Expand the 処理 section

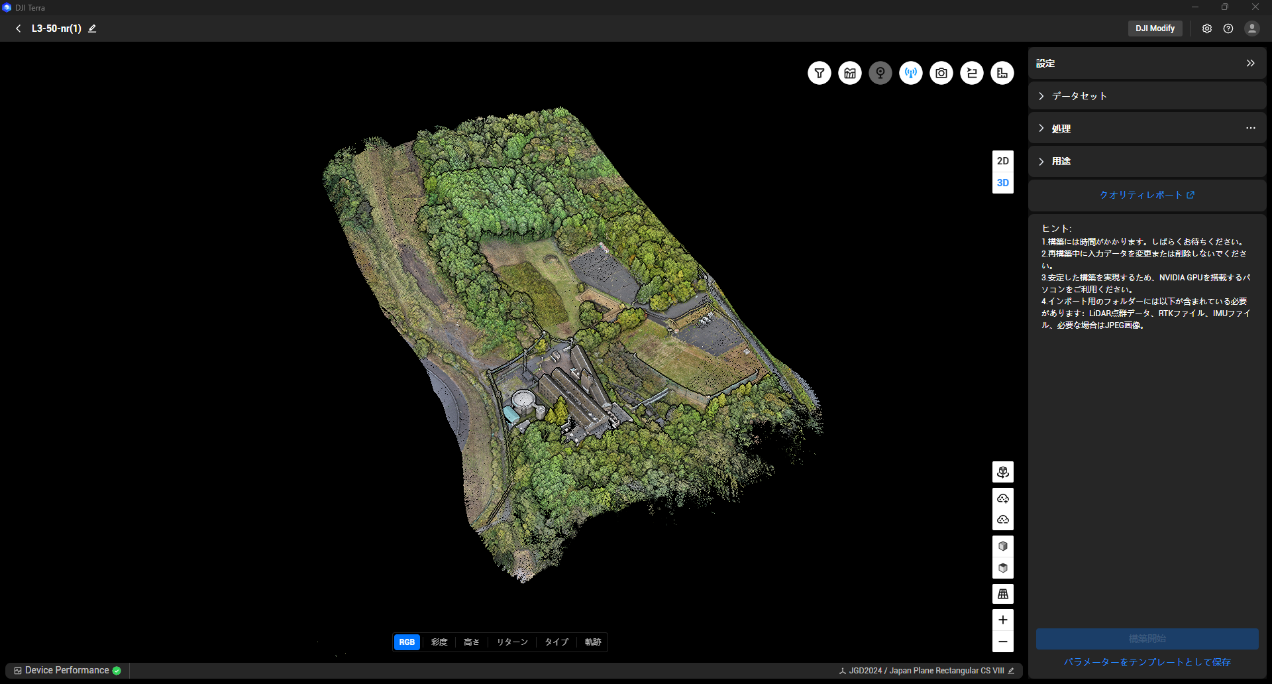click(x=1061, y=129)
